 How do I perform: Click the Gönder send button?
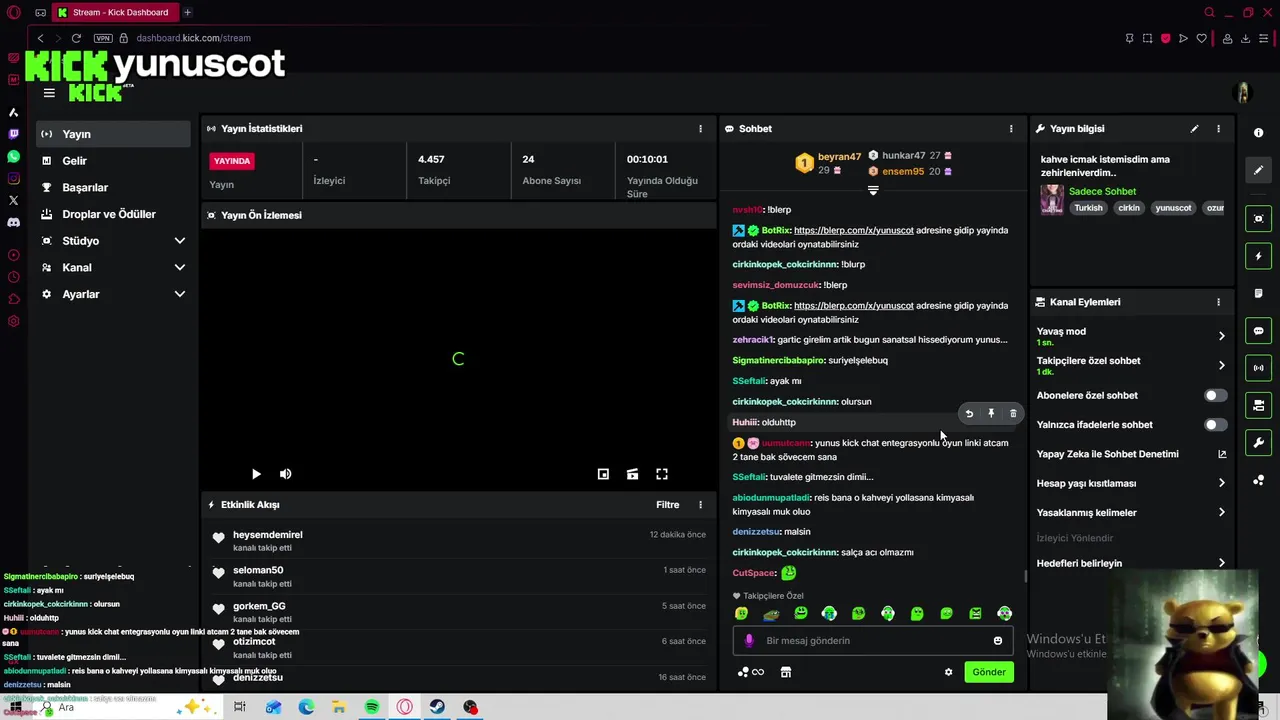pos(989,672)
